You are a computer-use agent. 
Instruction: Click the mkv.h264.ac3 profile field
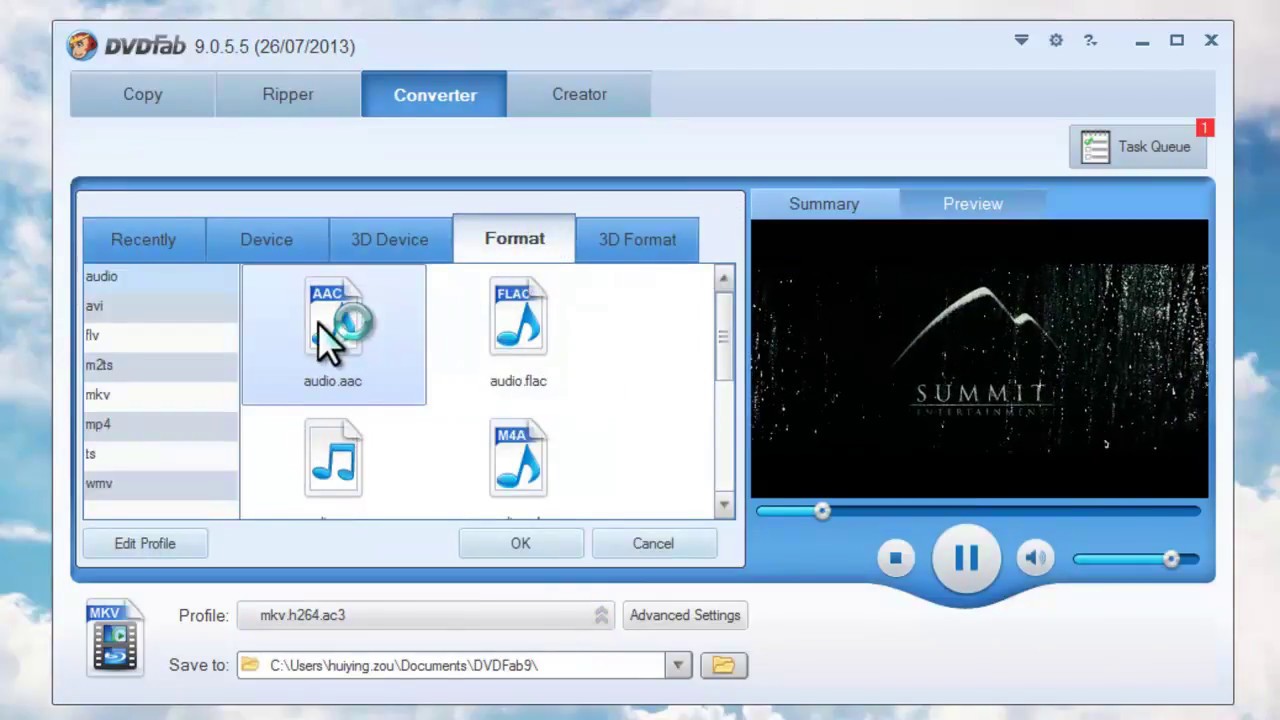click(426, 615)
